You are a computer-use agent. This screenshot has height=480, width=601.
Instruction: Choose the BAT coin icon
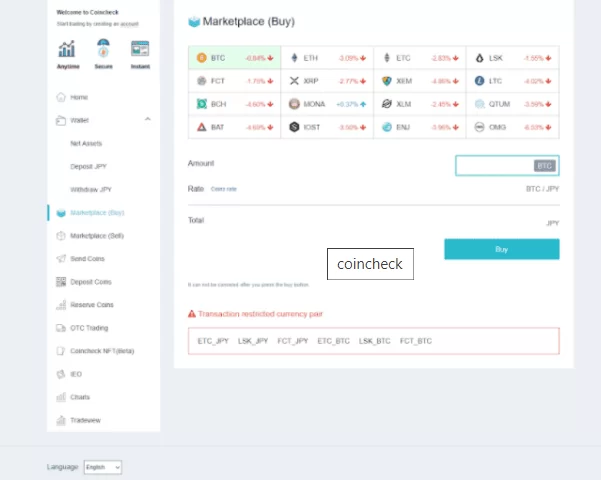click(x=202, y=127)
